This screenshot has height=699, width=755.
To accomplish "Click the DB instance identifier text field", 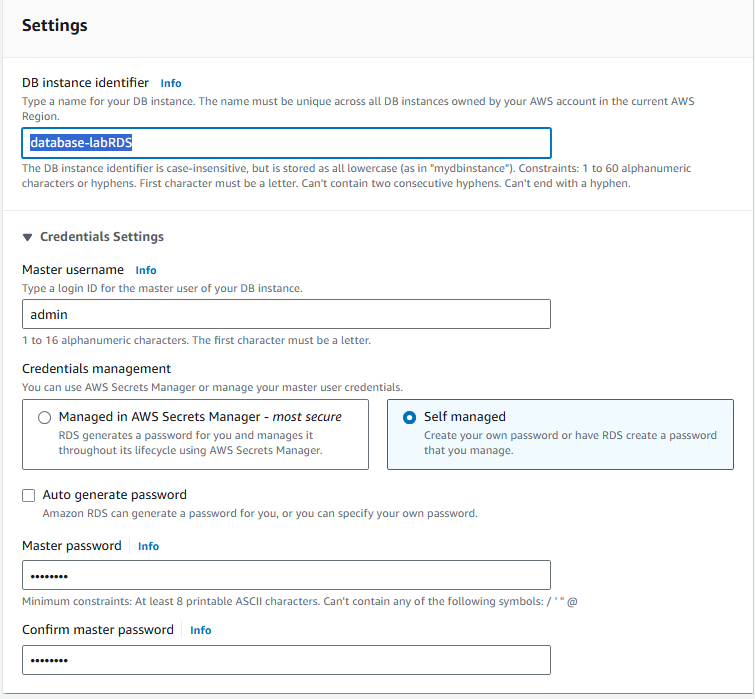I will [x=286, y=143].
